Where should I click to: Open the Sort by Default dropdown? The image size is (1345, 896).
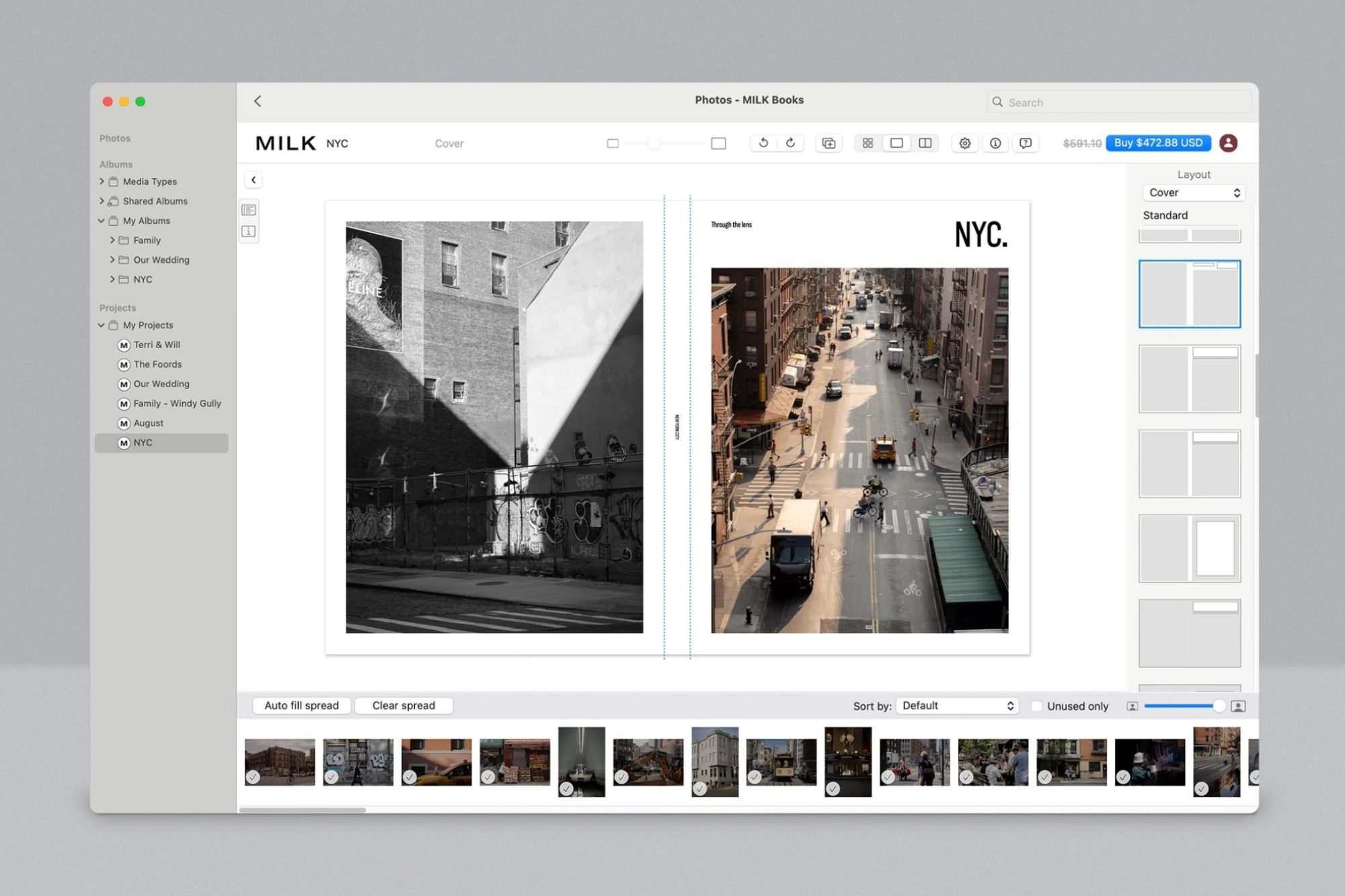tap(956, 705)
